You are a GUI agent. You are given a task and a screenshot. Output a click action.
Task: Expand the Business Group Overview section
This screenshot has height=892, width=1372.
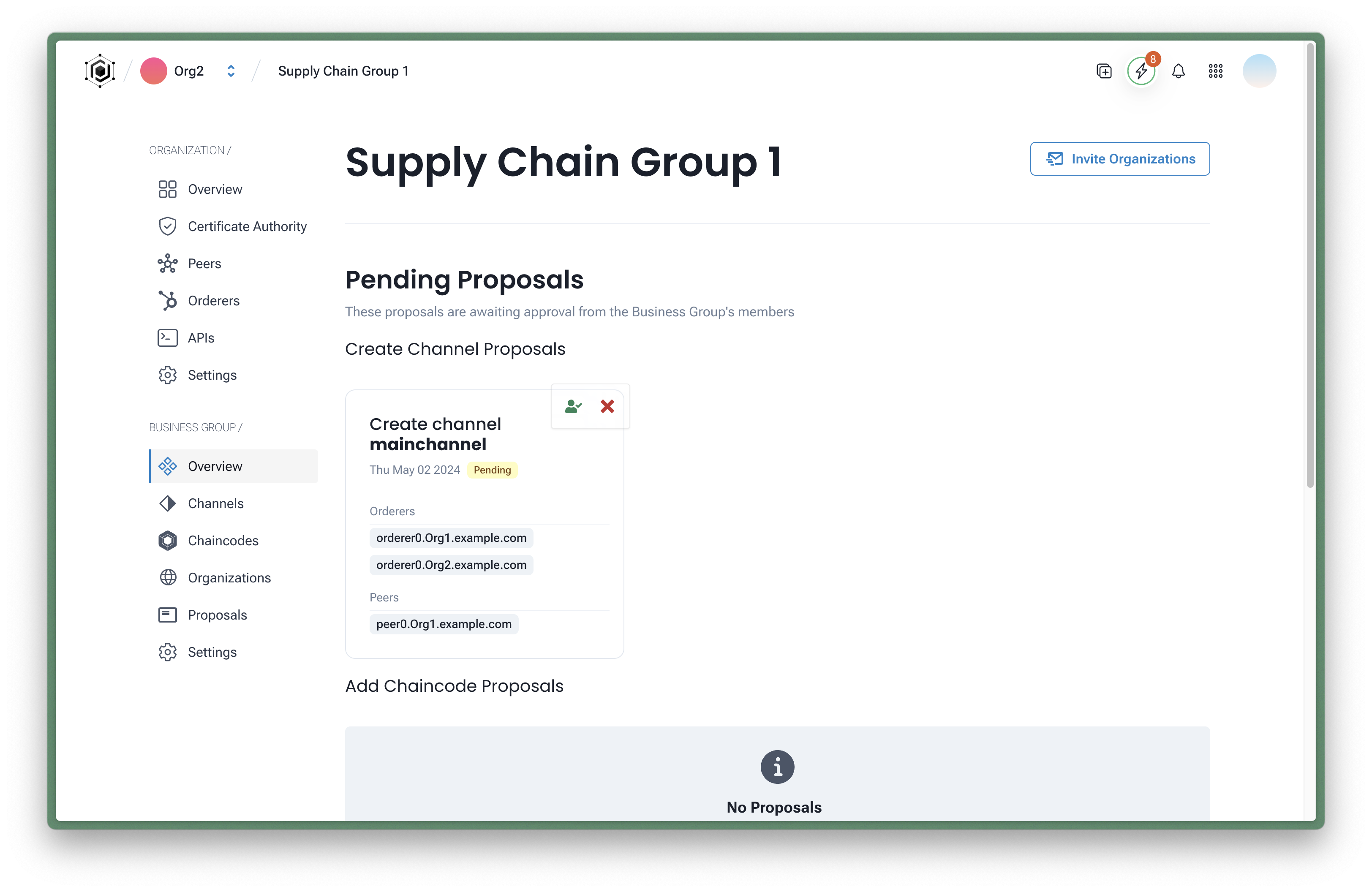click(214, 465)
